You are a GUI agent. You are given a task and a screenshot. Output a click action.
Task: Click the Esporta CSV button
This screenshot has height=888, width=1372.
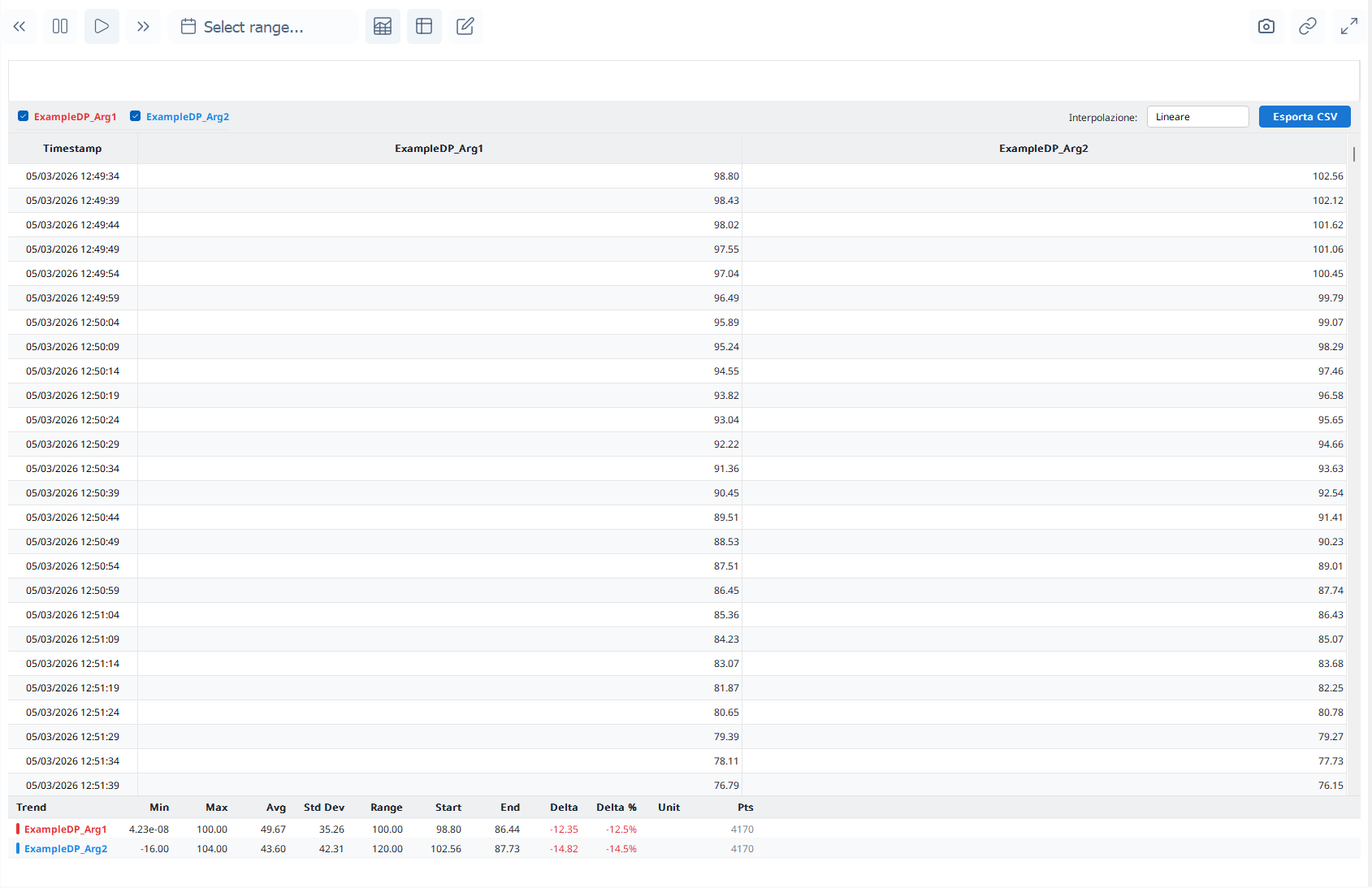[x=1305, y=117]
